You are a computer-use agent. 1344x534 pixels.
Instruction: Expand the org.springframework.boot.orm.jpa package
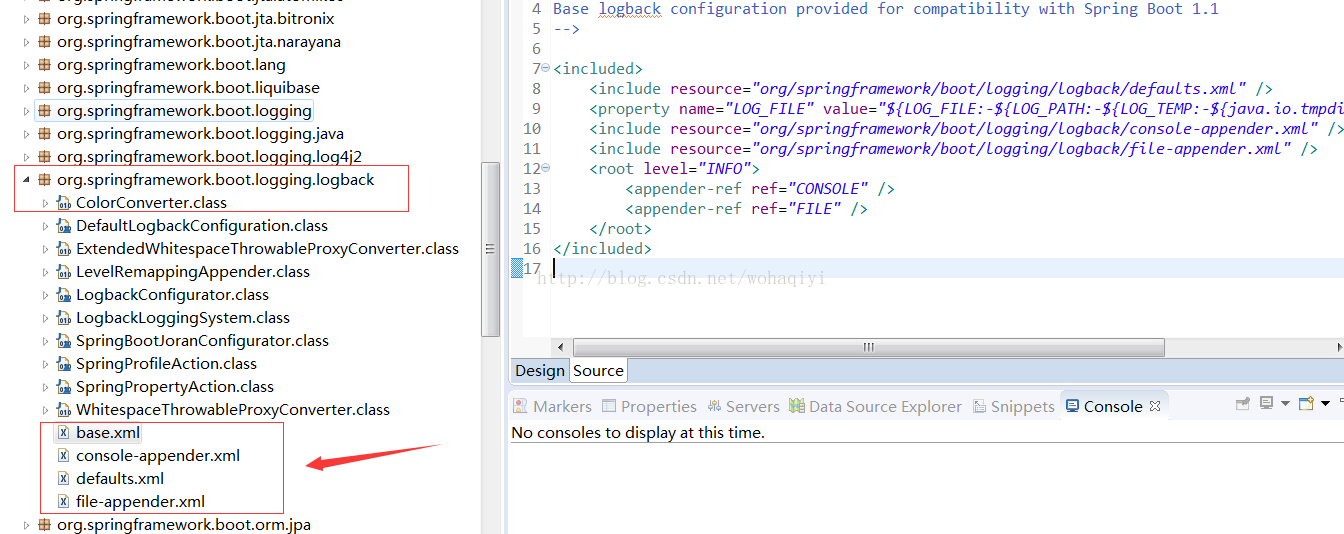click(x=26, y=525)
